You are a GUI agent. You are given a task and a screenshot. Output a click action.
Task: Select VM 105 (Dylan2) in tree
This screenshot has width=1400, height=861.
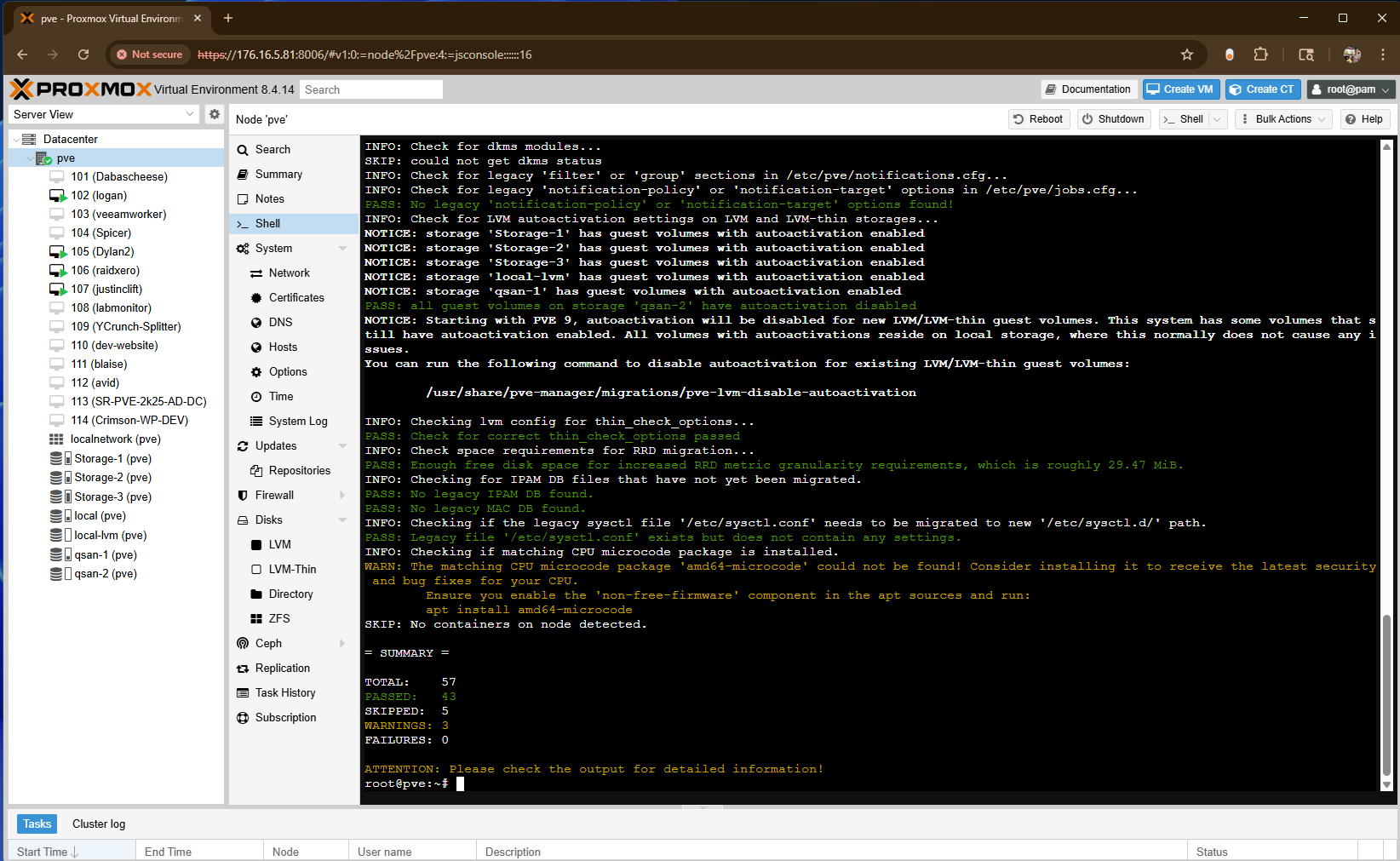[102, 252]
